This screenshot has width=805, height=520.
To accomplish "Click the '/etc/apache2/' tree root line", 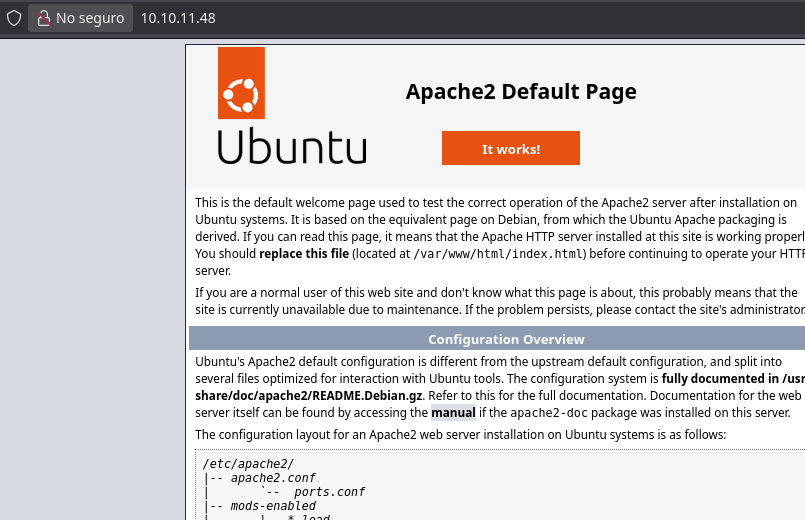I will click(x=248, y=464).
